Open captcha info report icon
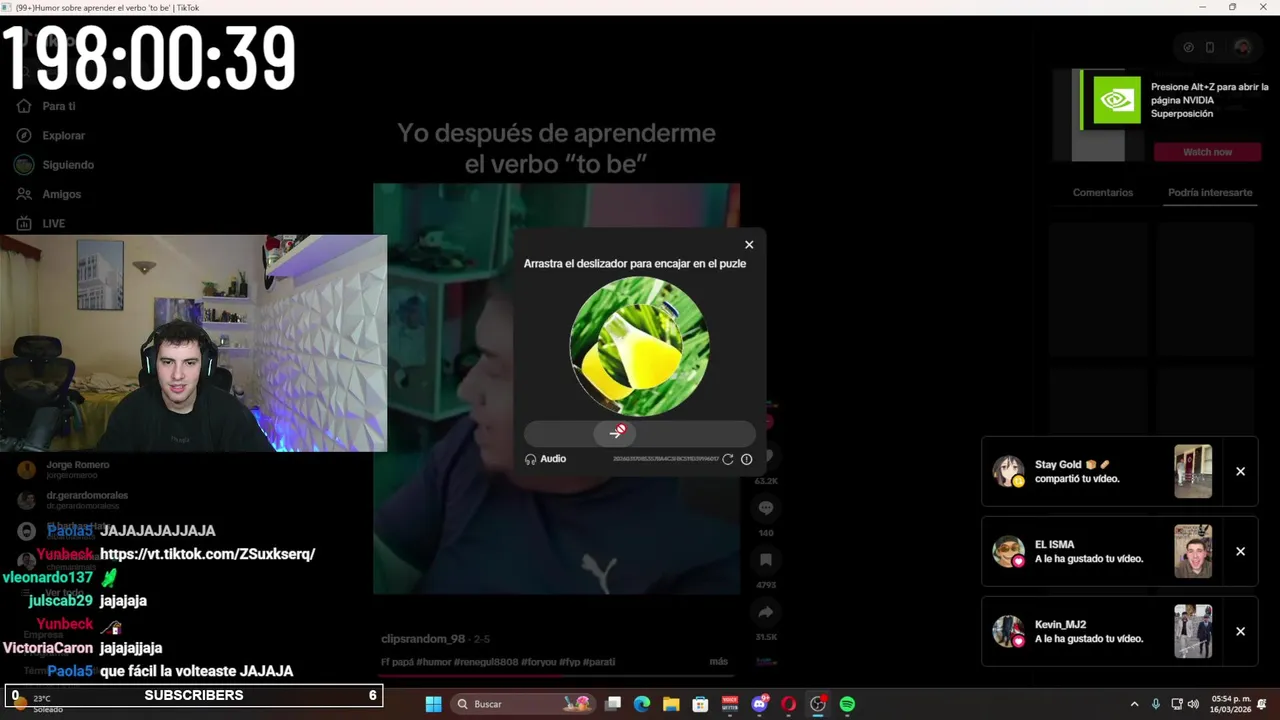1280x720 pixels. (x=746, y=459)
